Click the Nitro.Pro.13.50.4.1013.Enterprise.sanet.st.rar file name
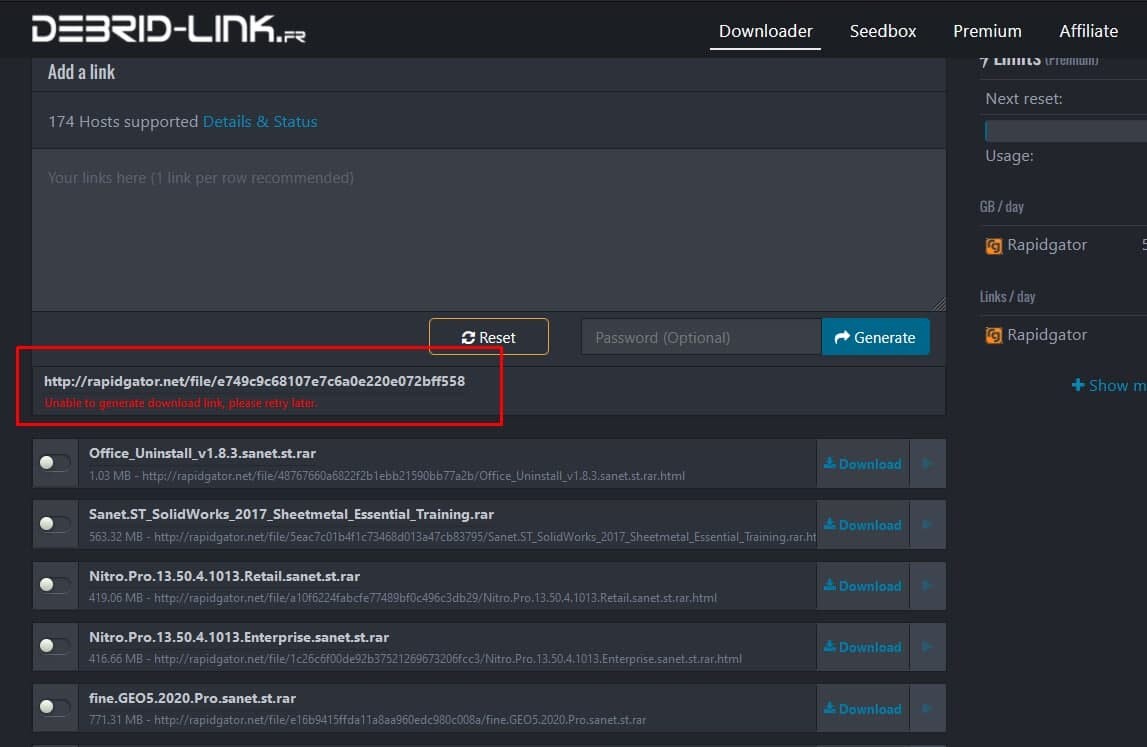The width and height of the screenshot is (1147, 747). pos(239,637)
